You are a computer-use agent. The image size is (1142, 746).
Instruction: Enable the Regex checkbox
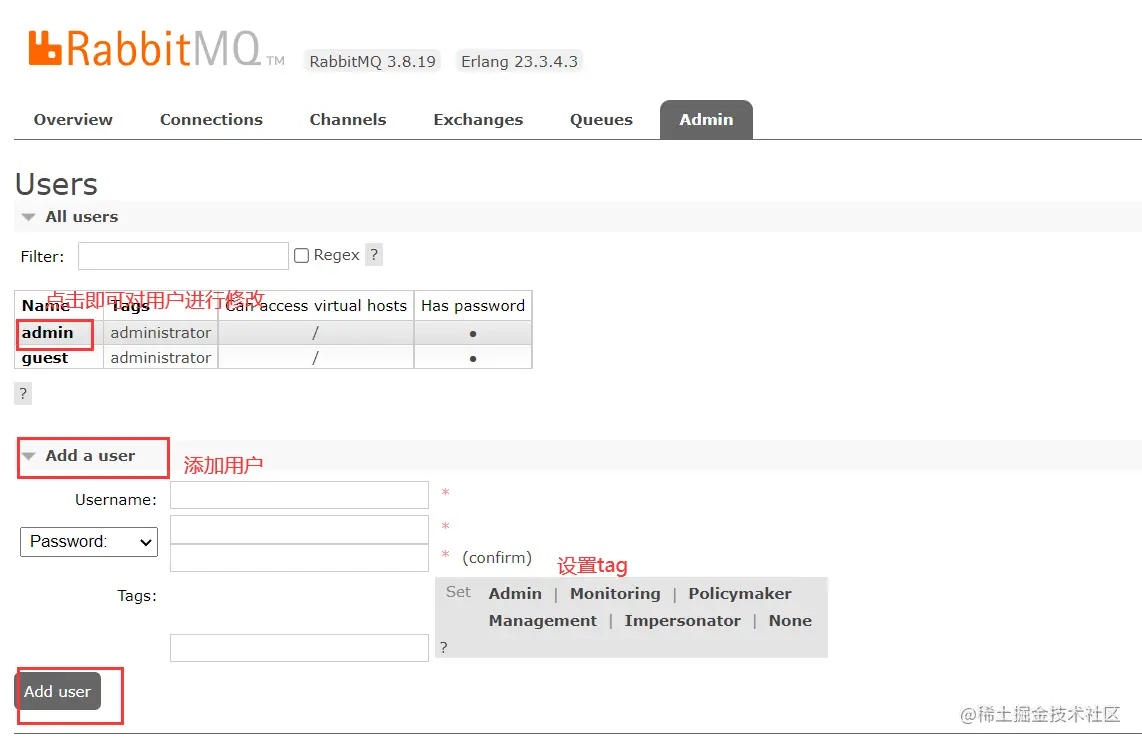[302, 255]
